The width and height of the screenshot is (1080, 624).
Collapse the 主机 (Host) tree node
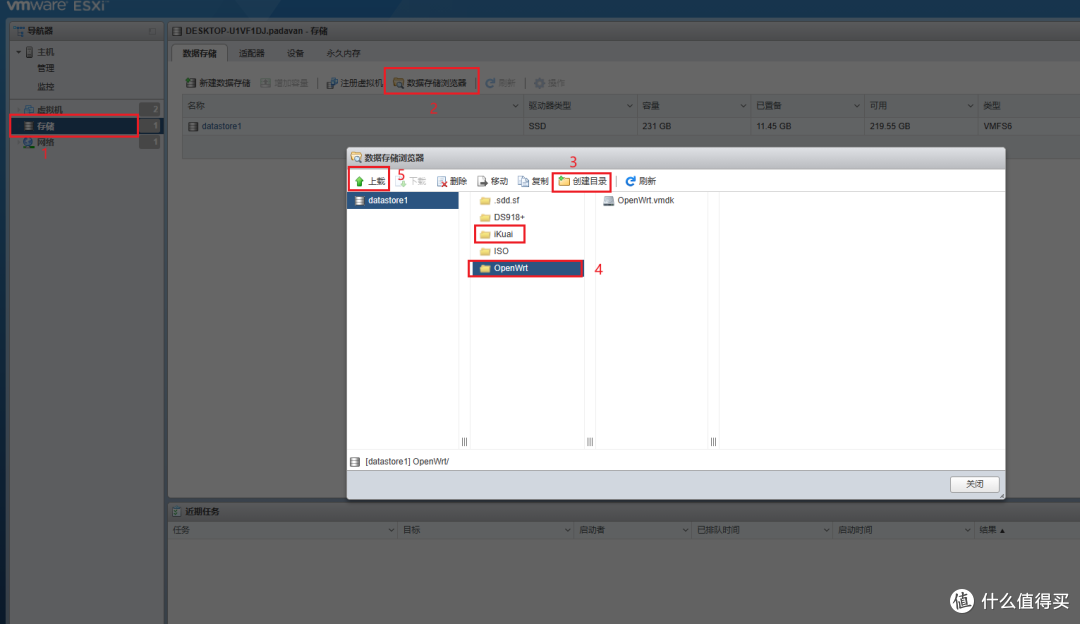18,52
